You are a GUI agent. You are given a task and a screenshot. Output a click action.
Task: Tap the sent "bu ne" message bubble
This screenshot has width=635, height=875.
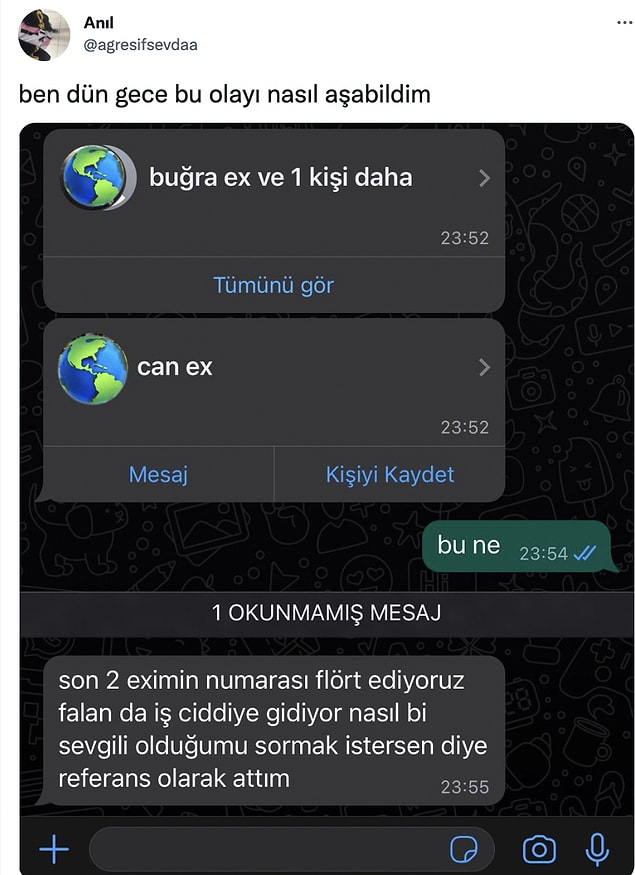[519, 546]
